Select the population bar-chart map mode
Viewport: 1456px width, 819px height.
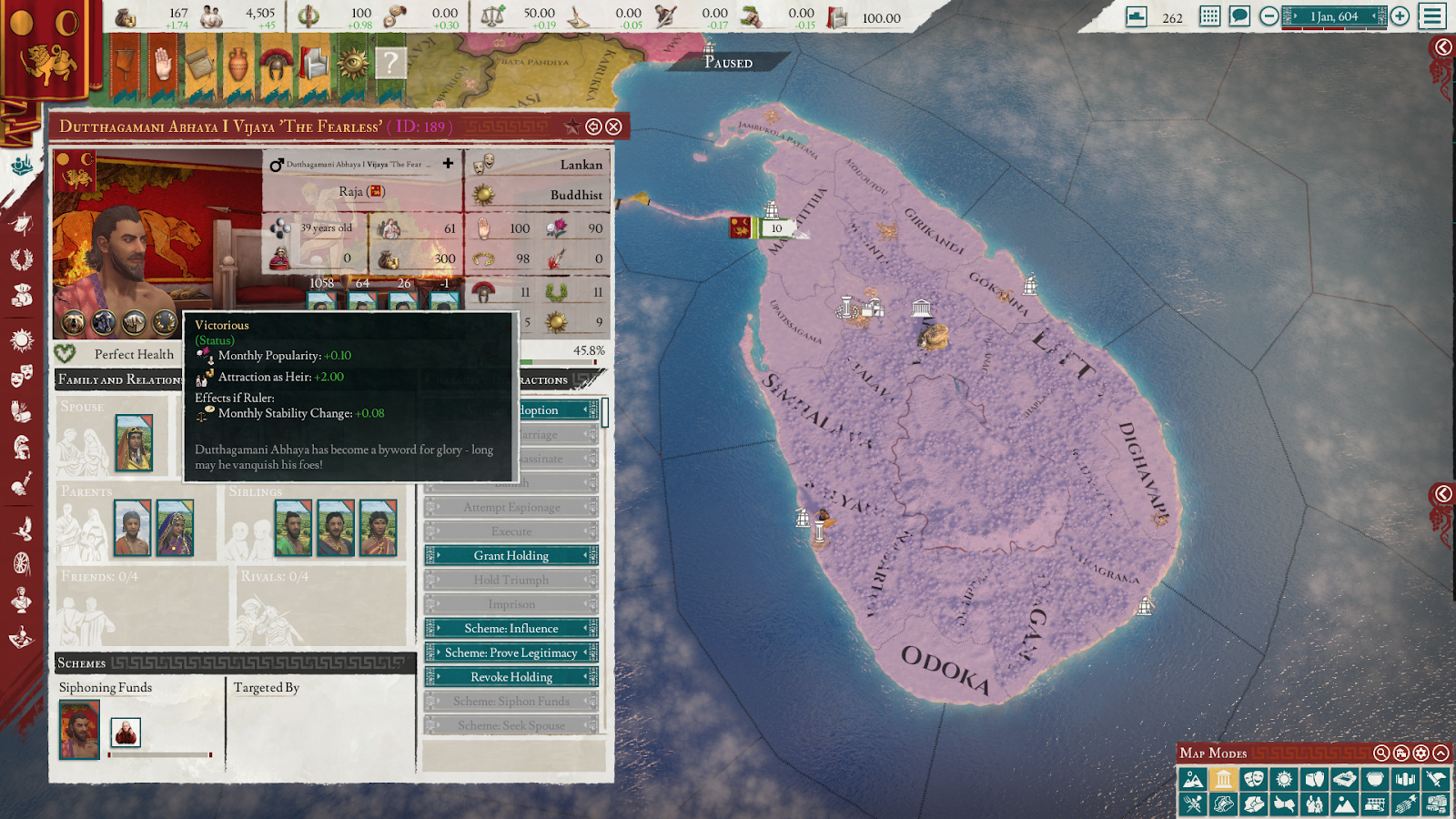click(1405, 779)
